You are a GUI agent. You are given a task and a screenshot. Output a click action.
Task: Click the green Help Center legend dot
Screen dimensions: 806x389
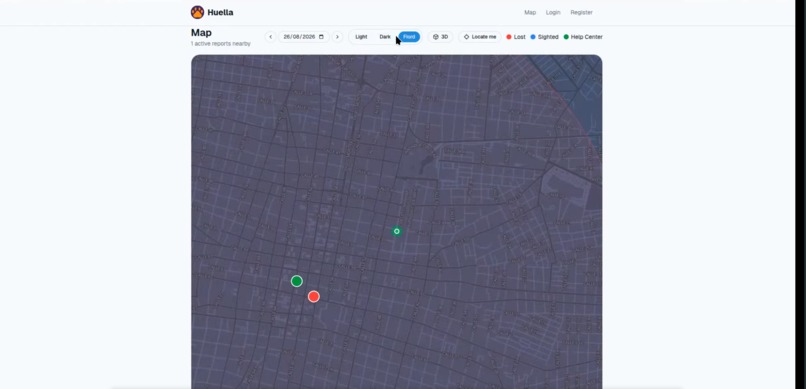pyautogui.click(x=566, y=37)
